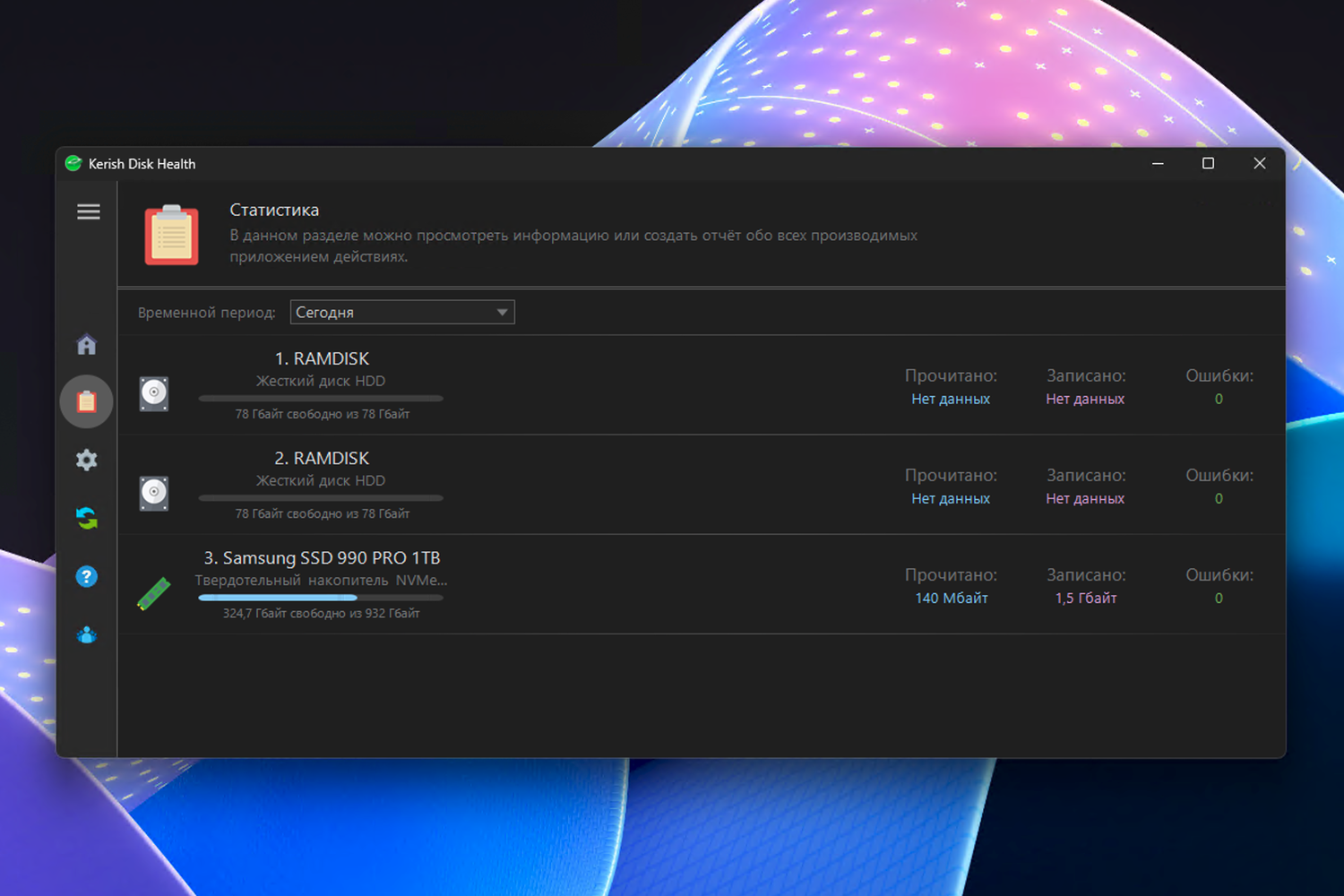Click the HDD icon for 2. RAMDISK
The width and height of the screenshot is (1344, 896).
pos(154,493)
